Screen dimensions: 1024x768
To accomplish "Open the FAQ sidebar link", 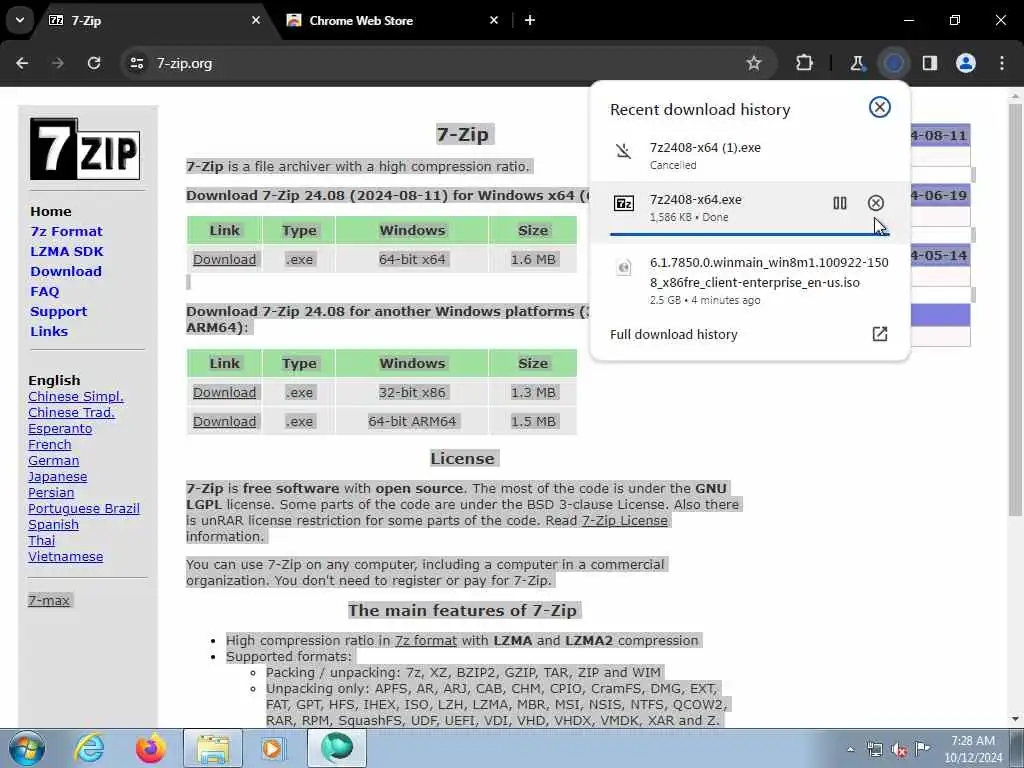I will click(44, 291).
